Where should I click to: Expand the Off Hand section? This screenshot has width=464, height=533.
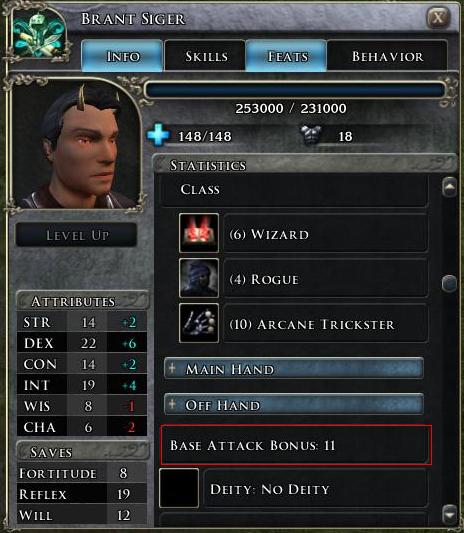(x=294, y=404)
